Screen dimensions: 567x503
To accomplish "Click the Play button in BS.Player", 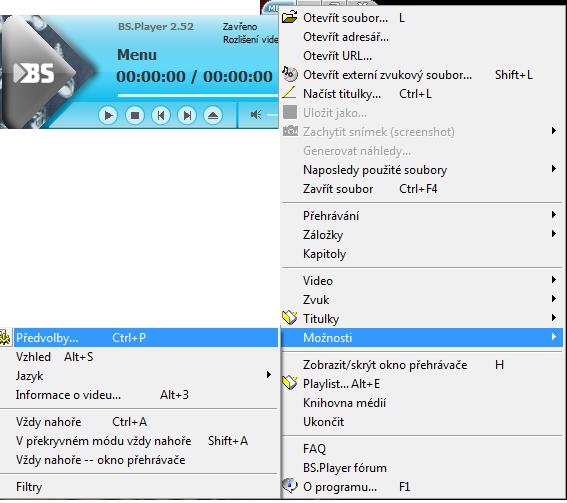I will click(x=108, y=115).
